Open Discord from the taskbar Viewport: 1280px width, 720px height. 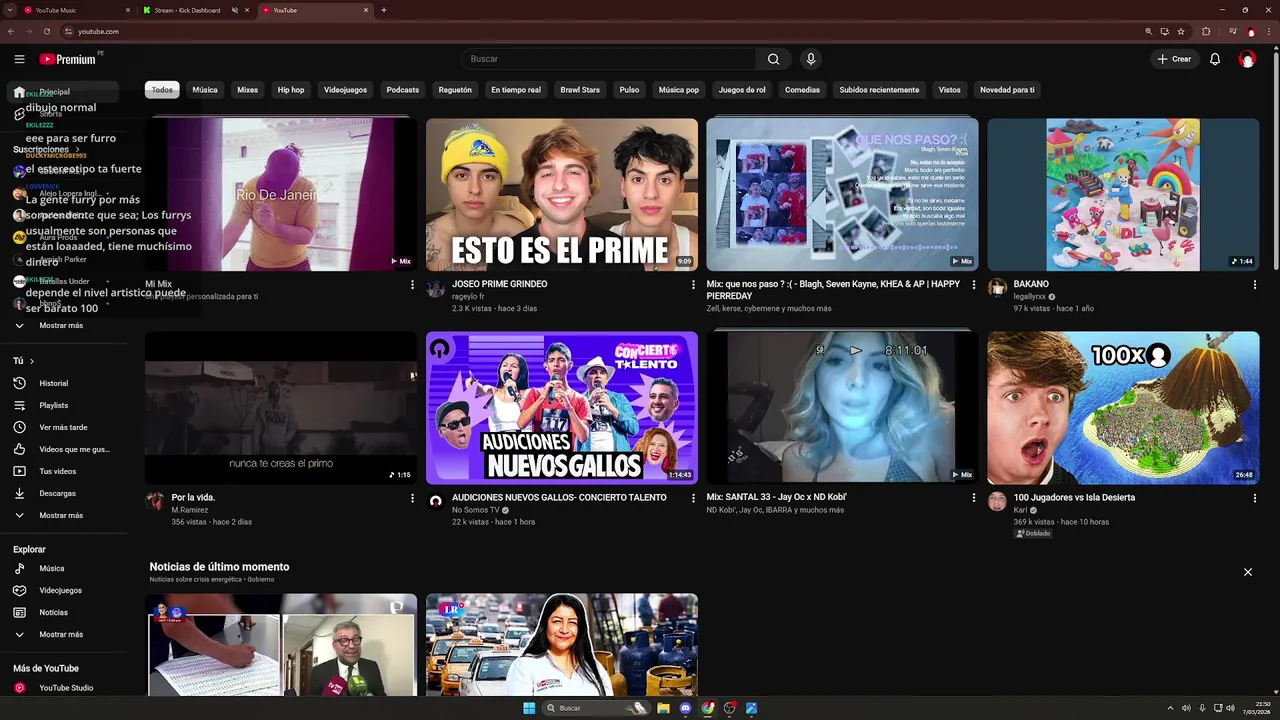pos(685,708)
